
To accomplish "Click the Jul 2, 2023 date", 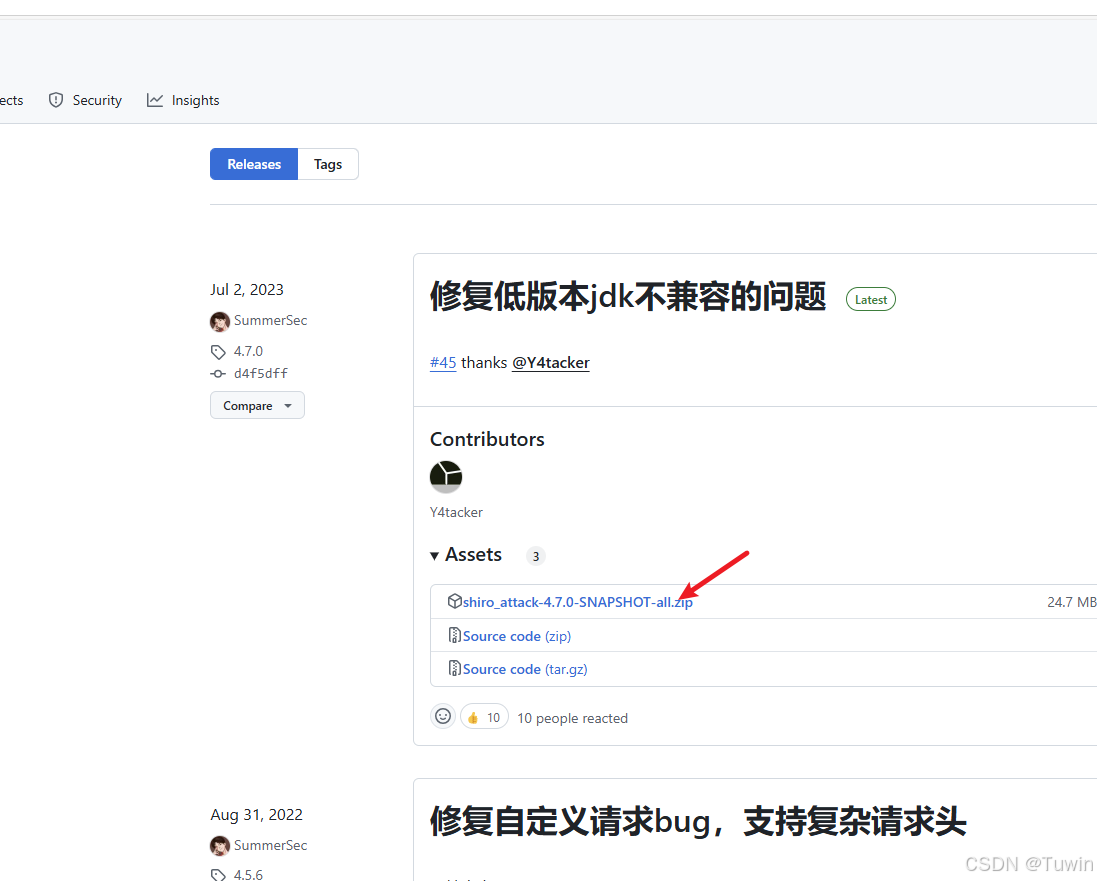I will pos(247,290).
